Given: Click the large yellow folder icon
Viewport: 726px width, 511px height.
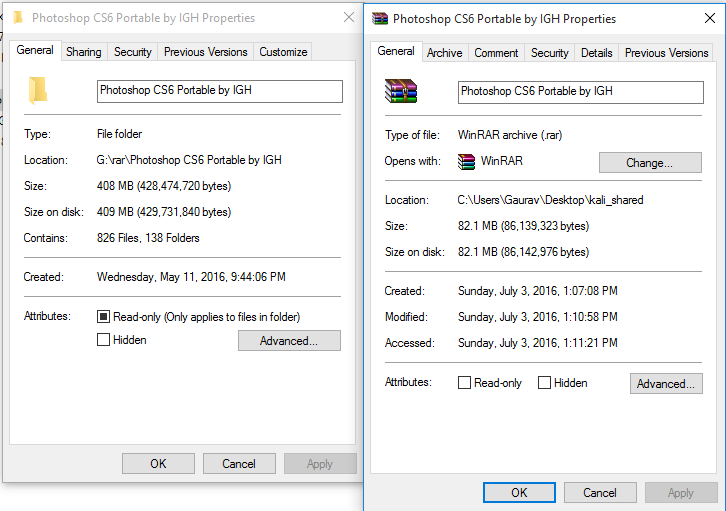Looking at the screenshot, I should [38, 90].
